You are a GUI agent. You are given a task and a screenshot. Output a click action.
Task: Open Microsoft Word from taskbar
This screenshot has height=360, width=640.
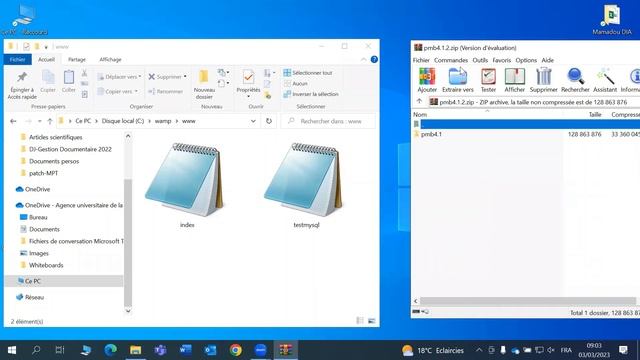coord(185,350)
